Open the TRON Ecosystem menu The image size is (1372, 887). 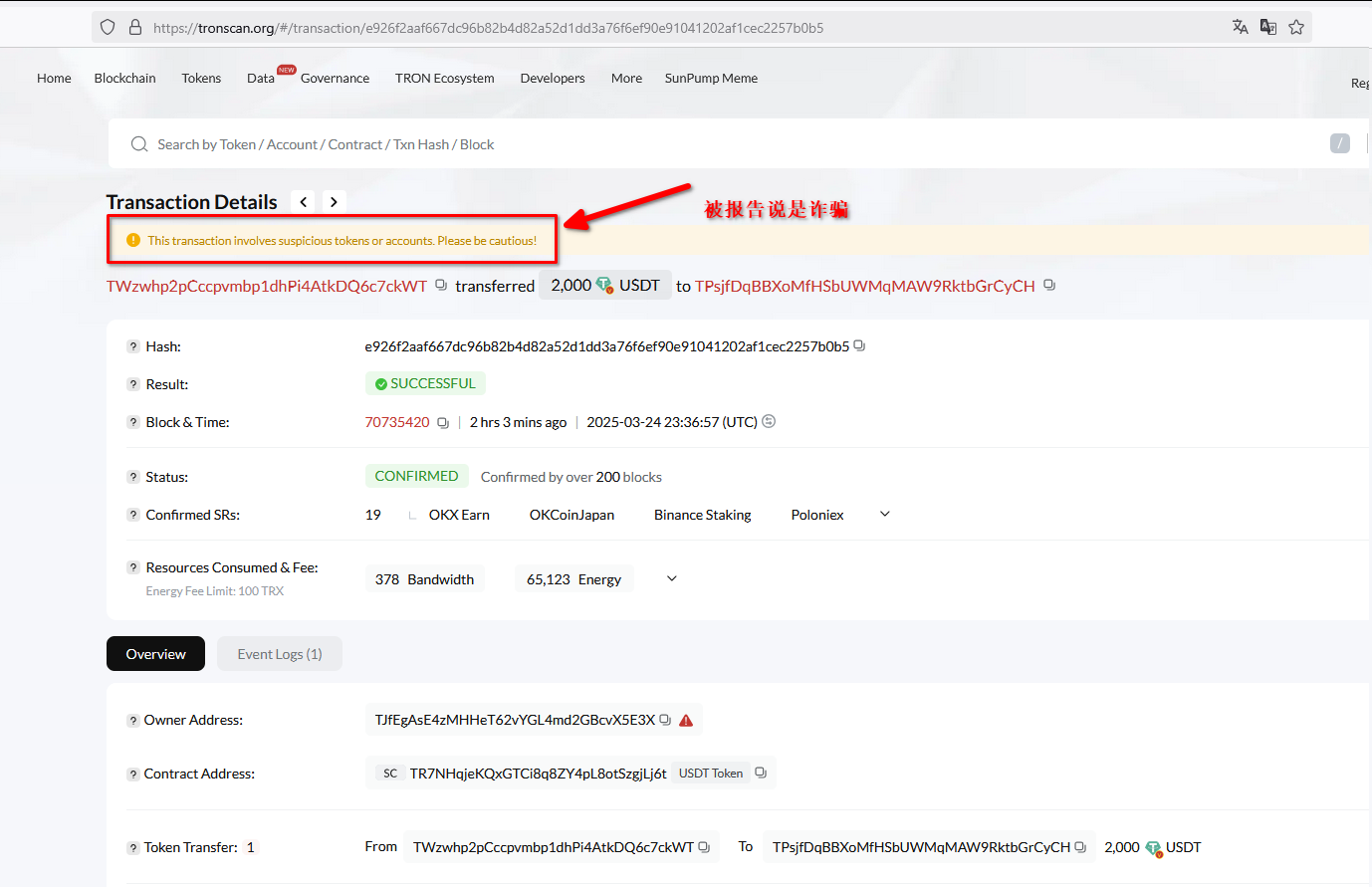(x=444, y=78)
